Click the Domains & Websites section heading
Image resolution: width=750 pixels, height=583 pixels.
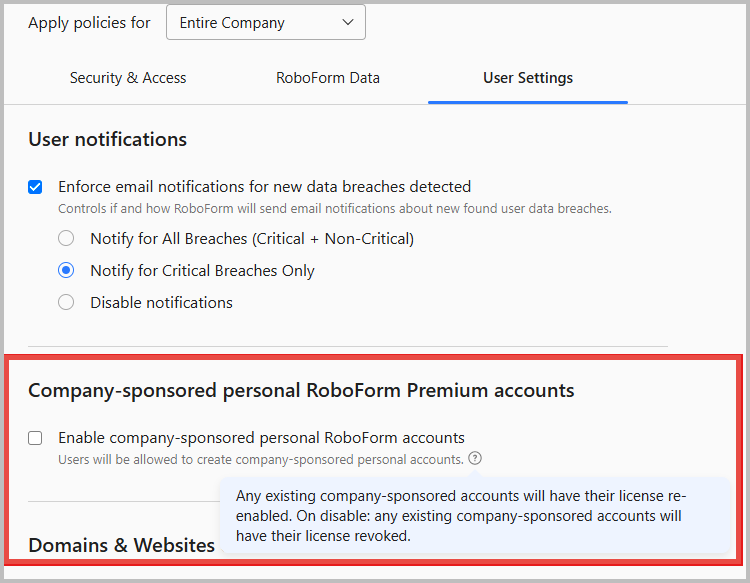[121, 545]
